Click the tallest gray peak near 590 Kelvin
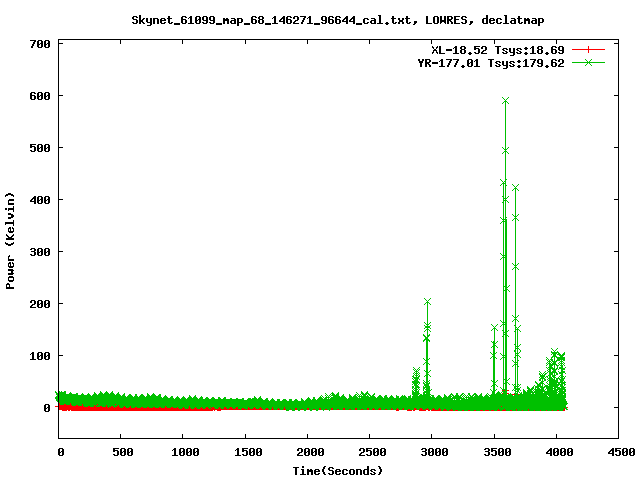 (x=505, y=100)
